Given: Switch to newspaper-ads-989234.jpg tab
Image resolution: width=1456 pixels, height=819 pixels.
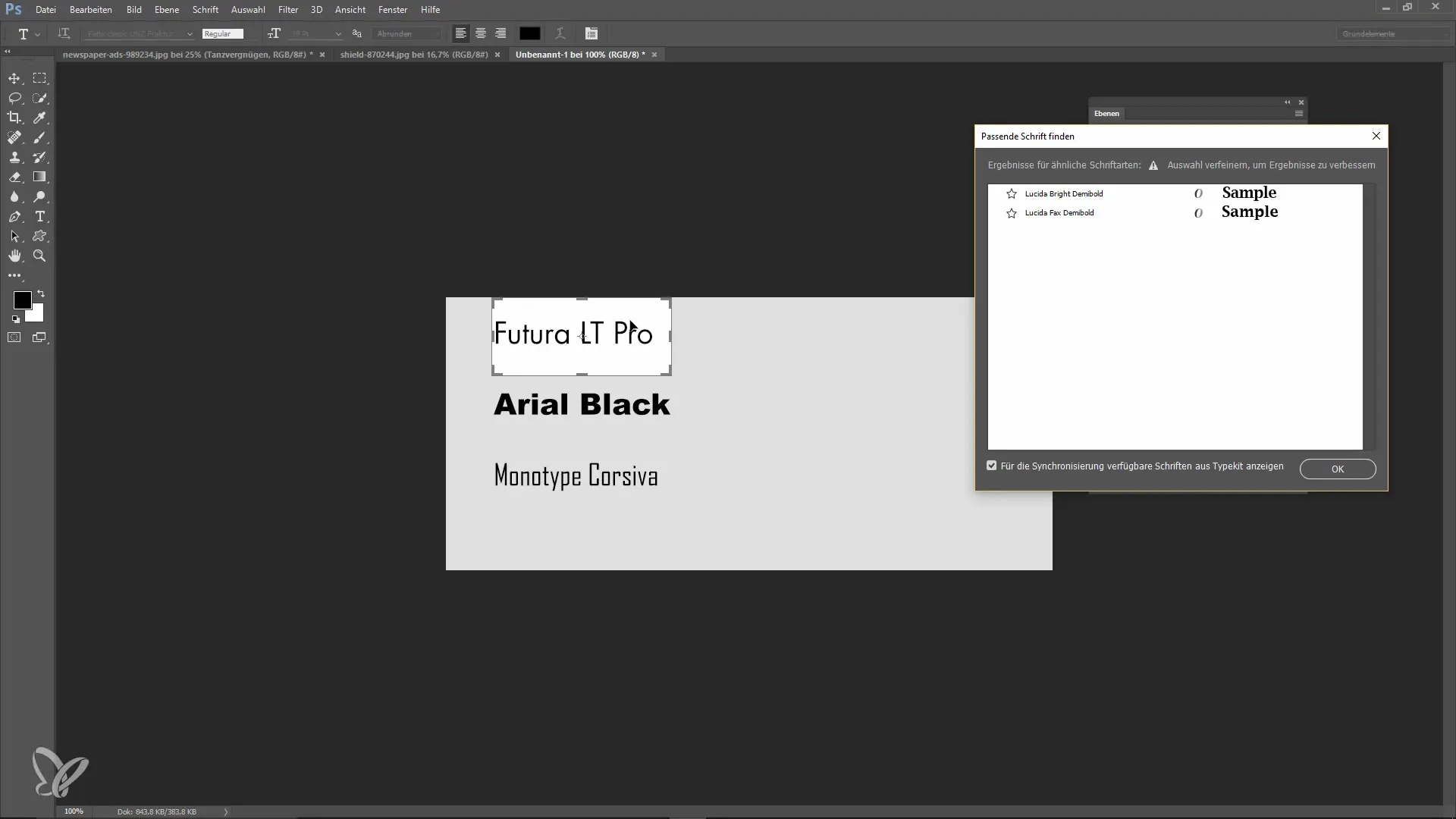Looking at the screenshot, I should (x=187, y=55).
